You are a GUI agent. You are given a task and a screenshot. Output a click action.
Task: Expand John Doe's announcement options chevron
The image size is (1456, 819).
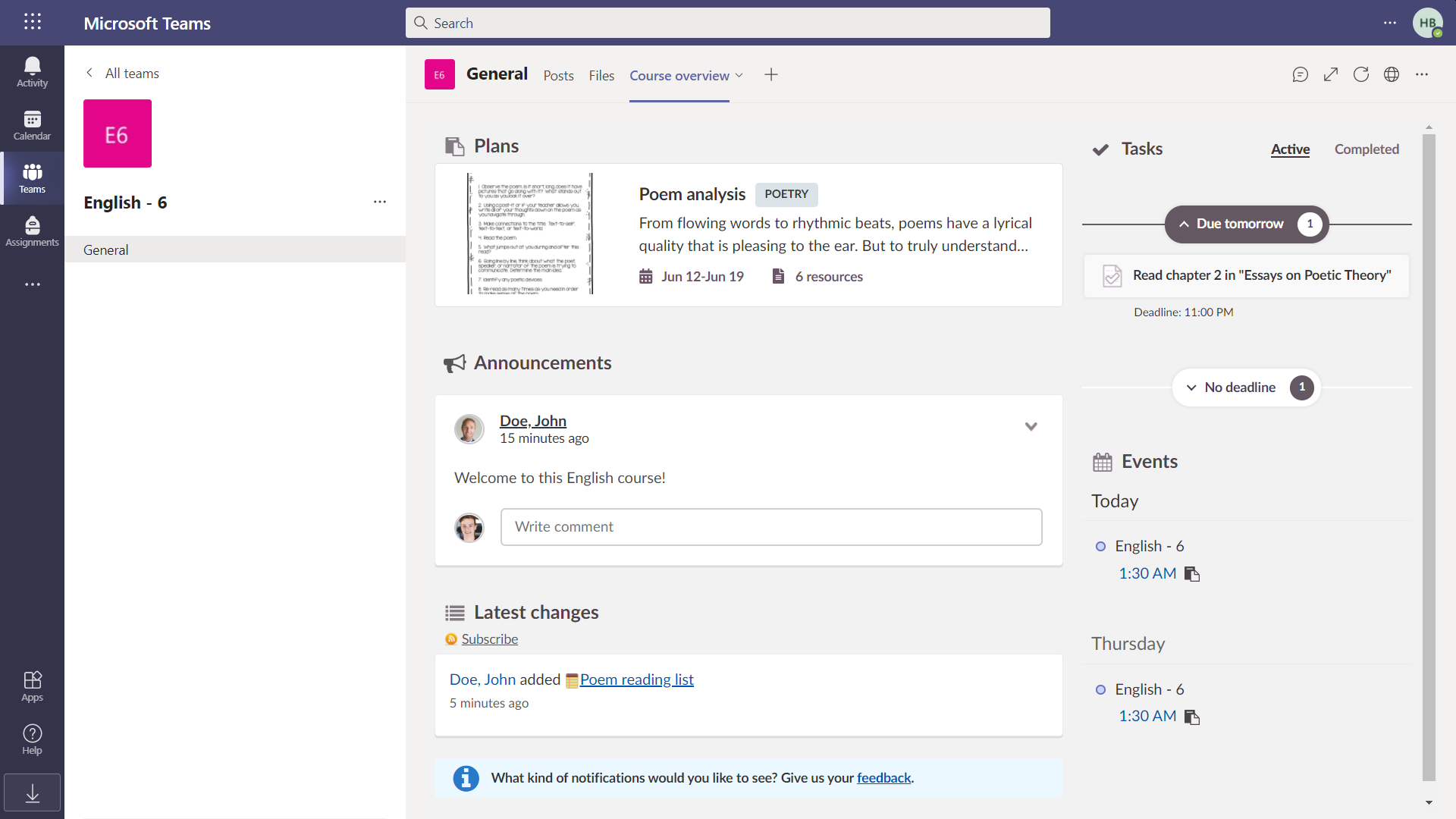[1031, 426]
